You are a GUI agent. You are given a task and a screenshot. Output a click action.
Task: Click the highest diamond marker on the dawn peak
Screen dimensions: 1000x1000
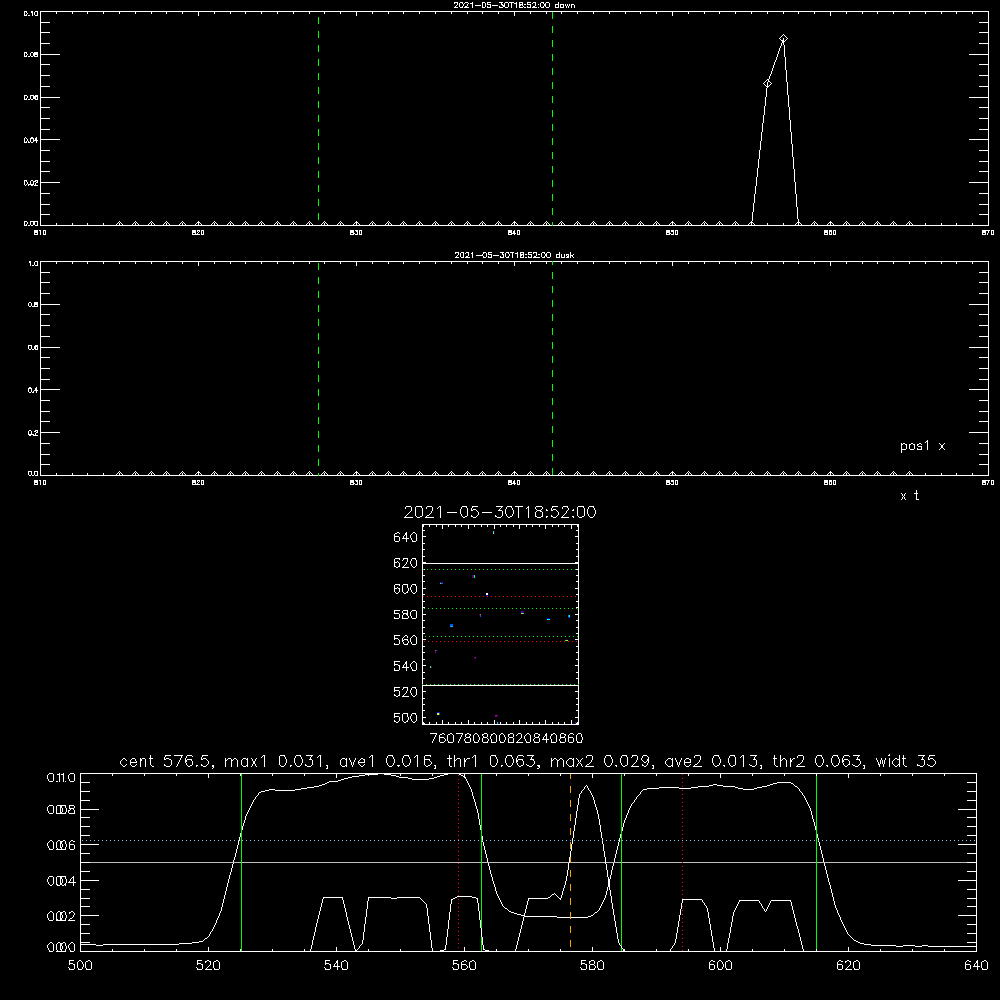783,39
